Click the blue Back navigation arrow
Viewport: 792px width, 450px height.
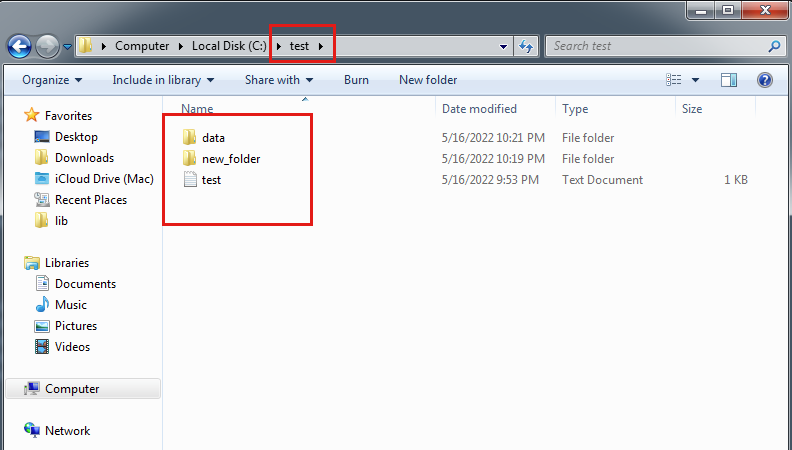tap(19, 46)
